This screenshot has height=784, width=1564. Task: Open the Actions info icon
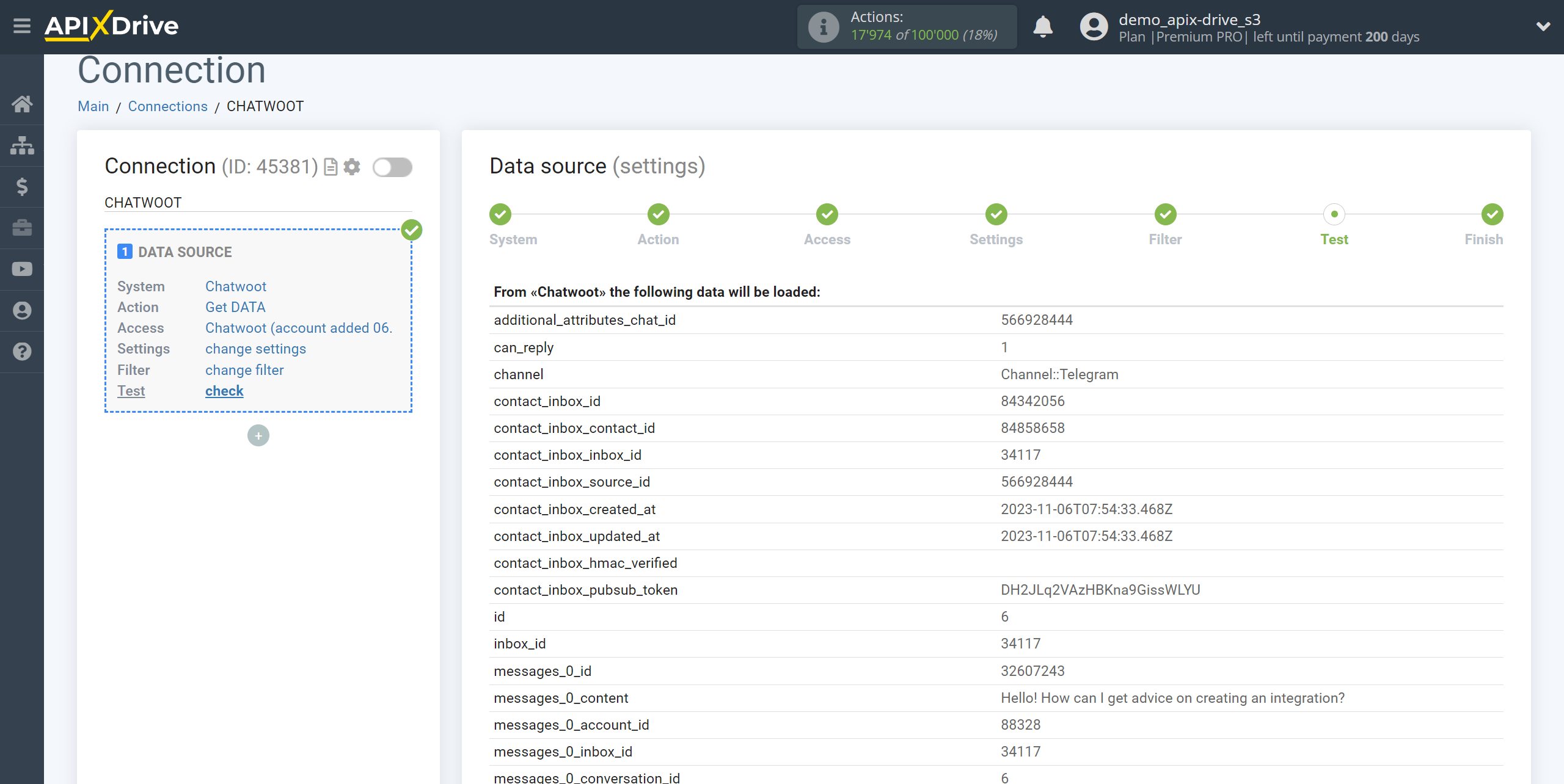pos(823,27)
